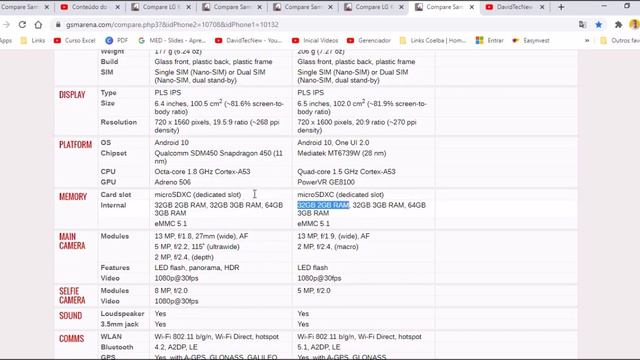Open the DavidTecNew - You... bookmark
This screenshot has height=360, width=640.
point(249,40)
